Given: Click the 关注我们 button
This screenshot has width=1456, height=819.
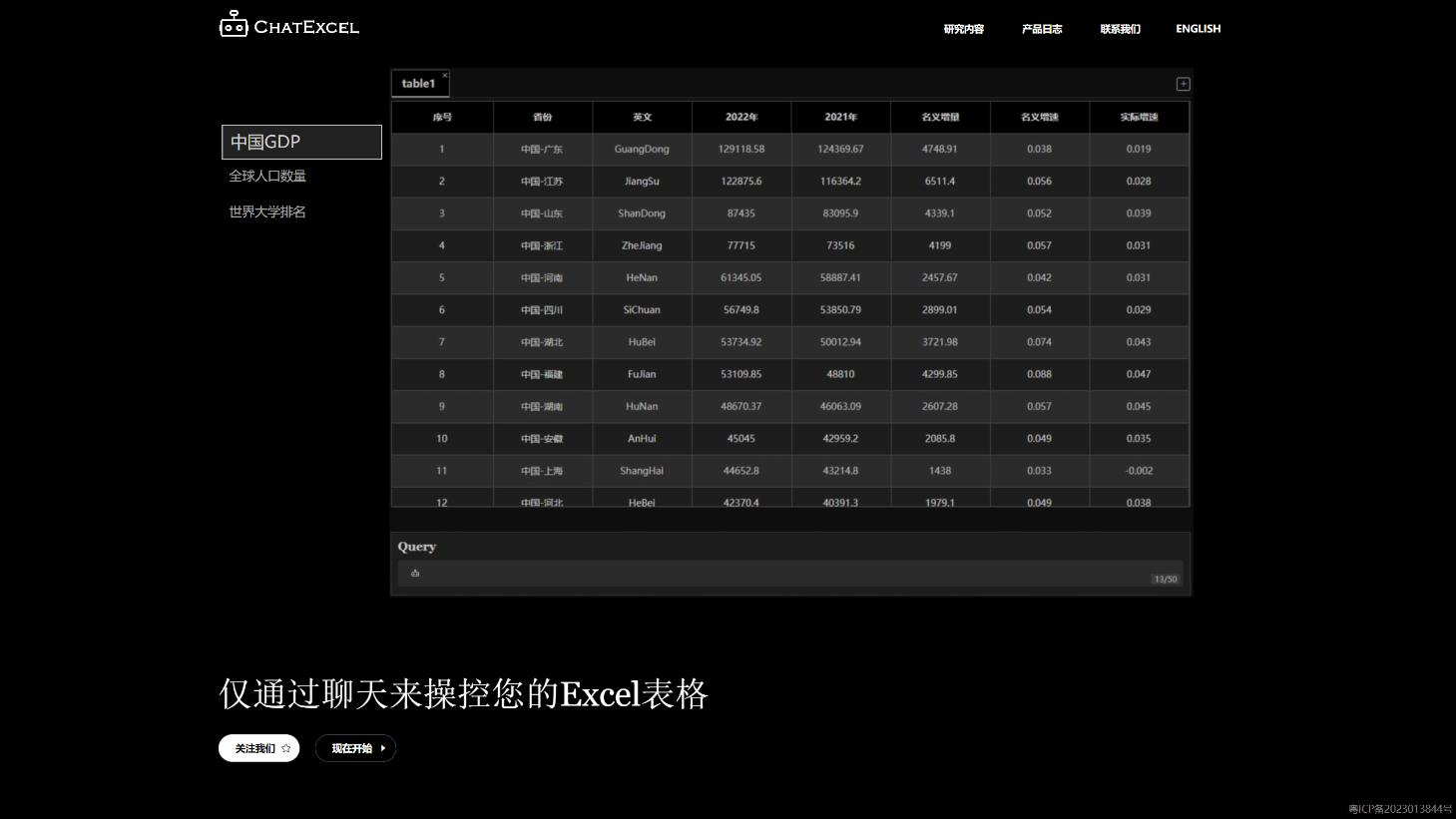Looking at the screenshot, I should (258, 748).
